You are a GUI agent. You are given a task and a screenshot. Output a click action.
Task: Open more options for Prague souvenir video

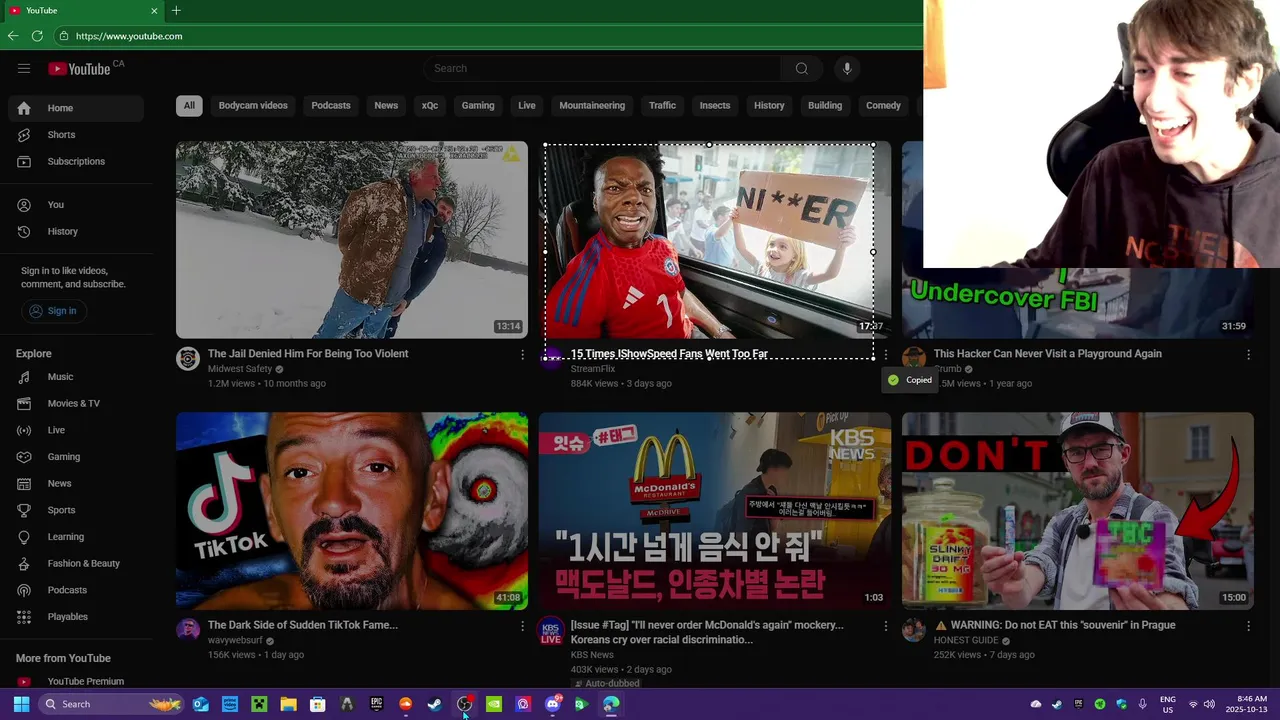(x=1248, y=626)
